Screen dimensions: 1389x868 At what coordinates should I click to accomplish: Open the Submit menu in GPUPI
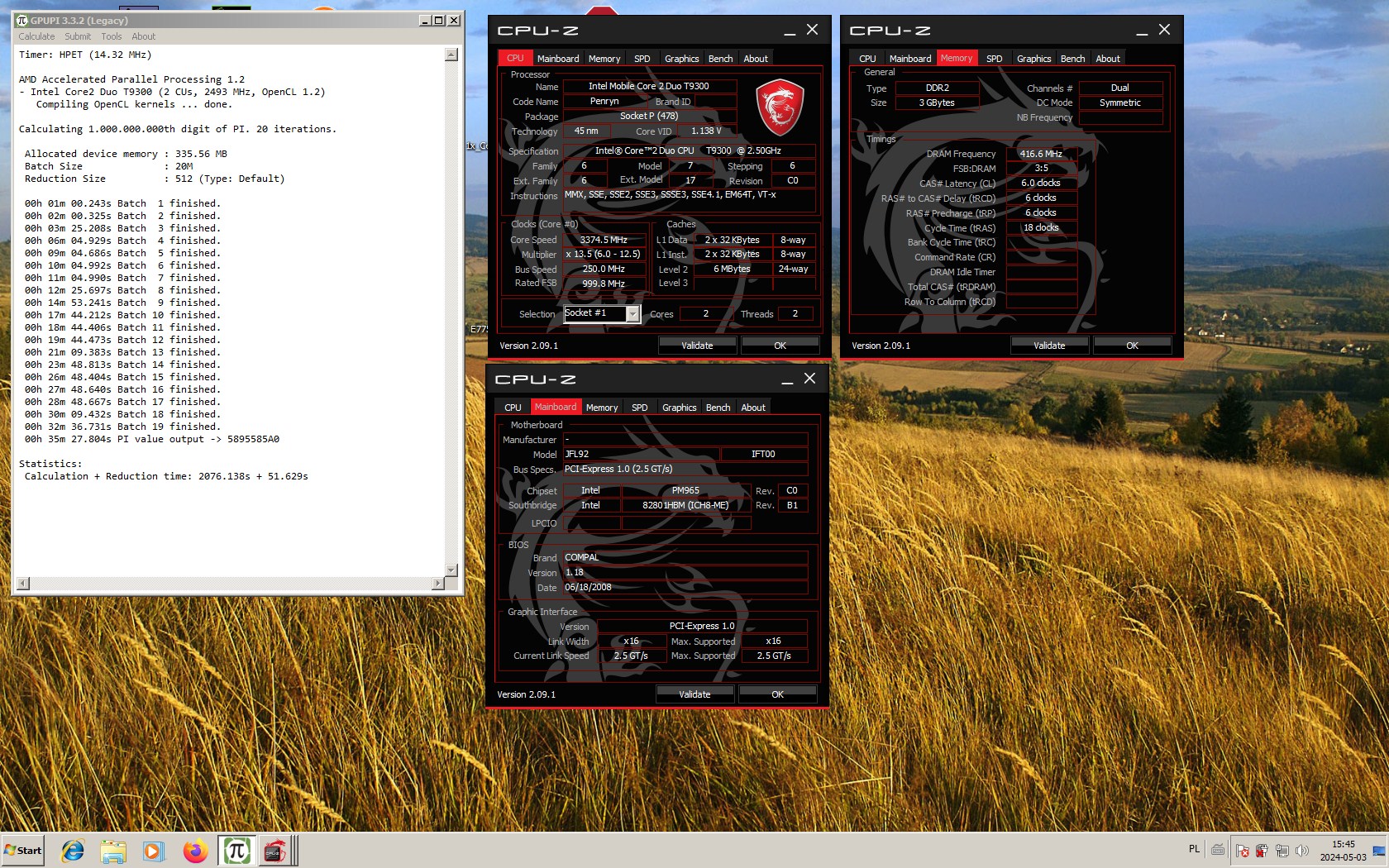coord(78,36)
